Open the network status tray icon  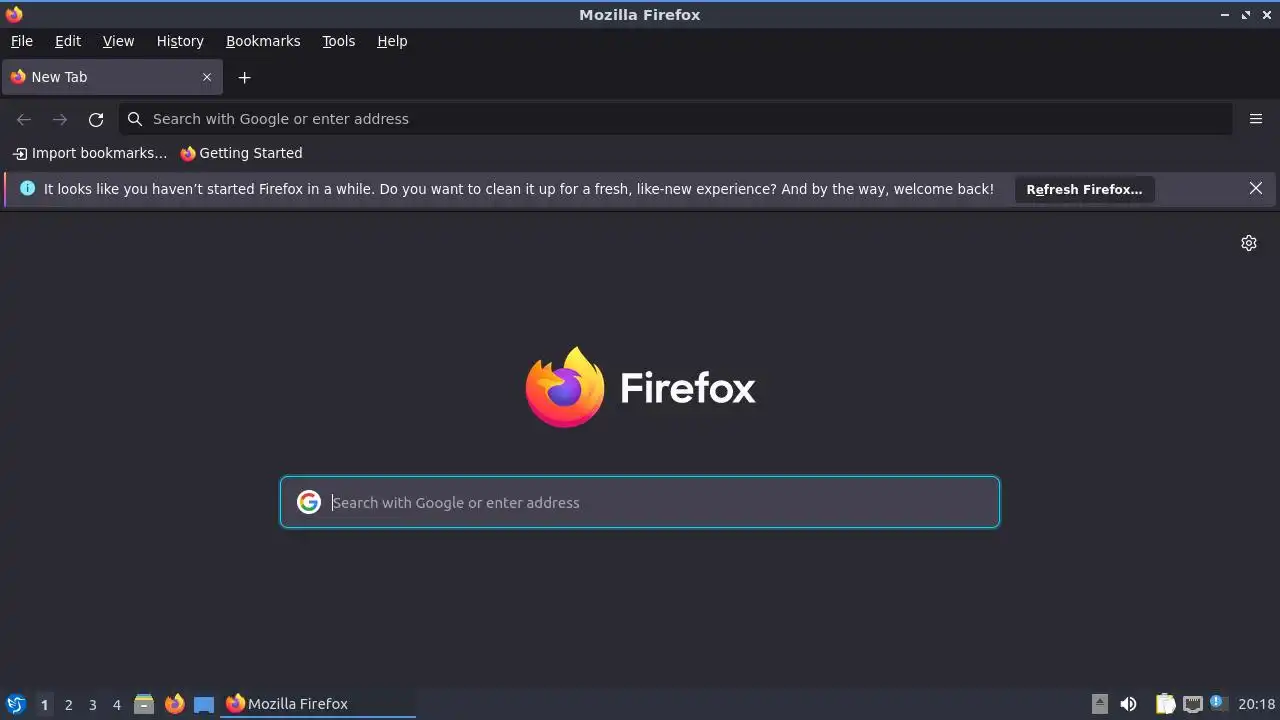click(x=1192, y=704)
